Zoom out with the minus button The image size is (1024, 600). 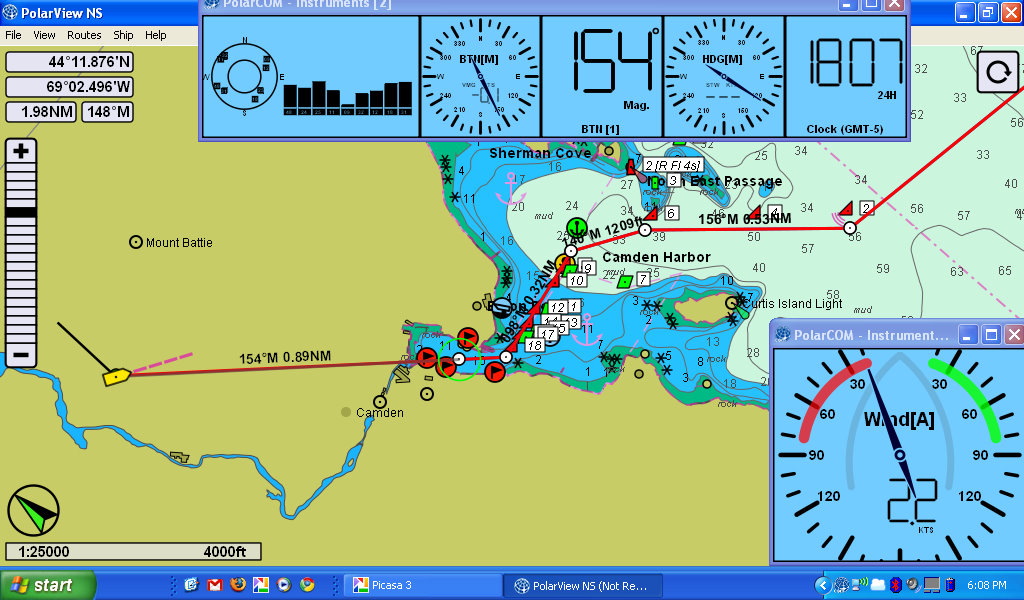tap(20, 355)
